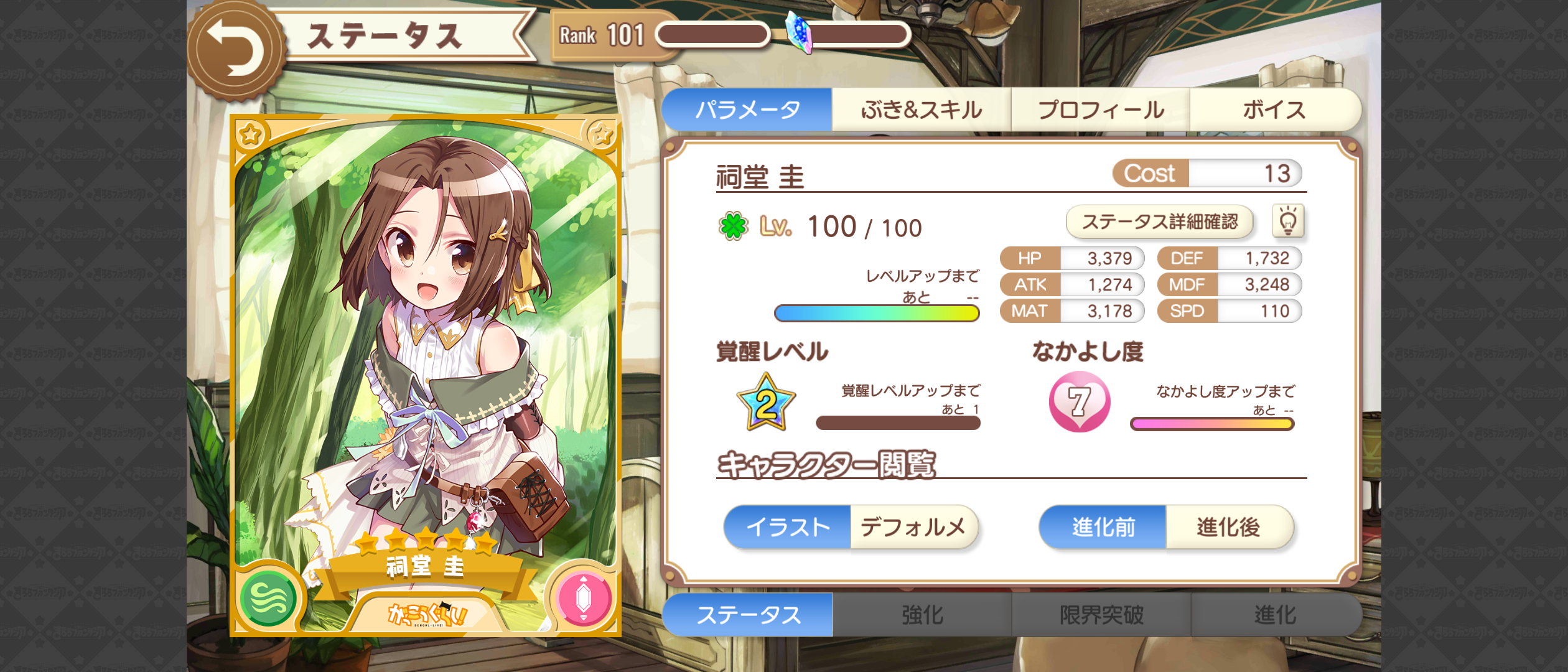Open the 限界突破 bottom tab
The width and height of the screenshot is (1568, 672).
click(1101, 615)
